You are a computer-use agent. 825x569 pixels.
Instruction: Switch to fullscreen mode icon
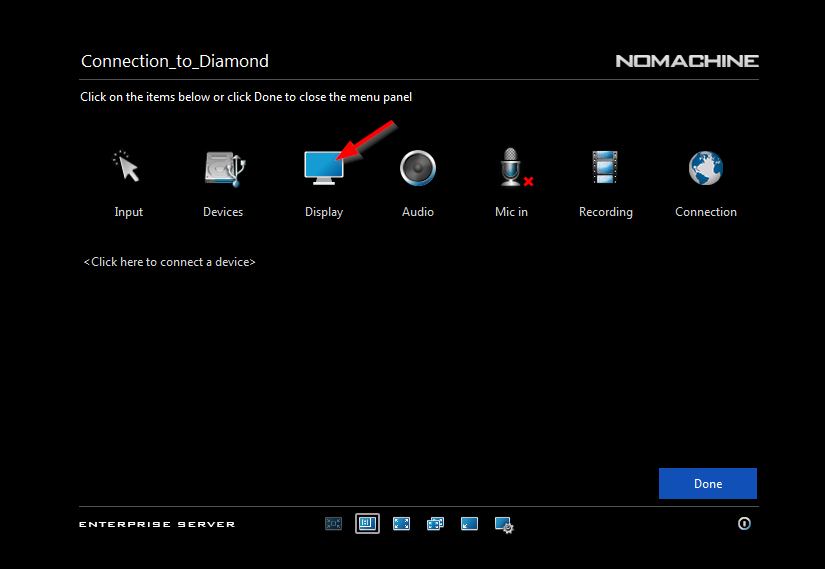(x=401, y=524)
